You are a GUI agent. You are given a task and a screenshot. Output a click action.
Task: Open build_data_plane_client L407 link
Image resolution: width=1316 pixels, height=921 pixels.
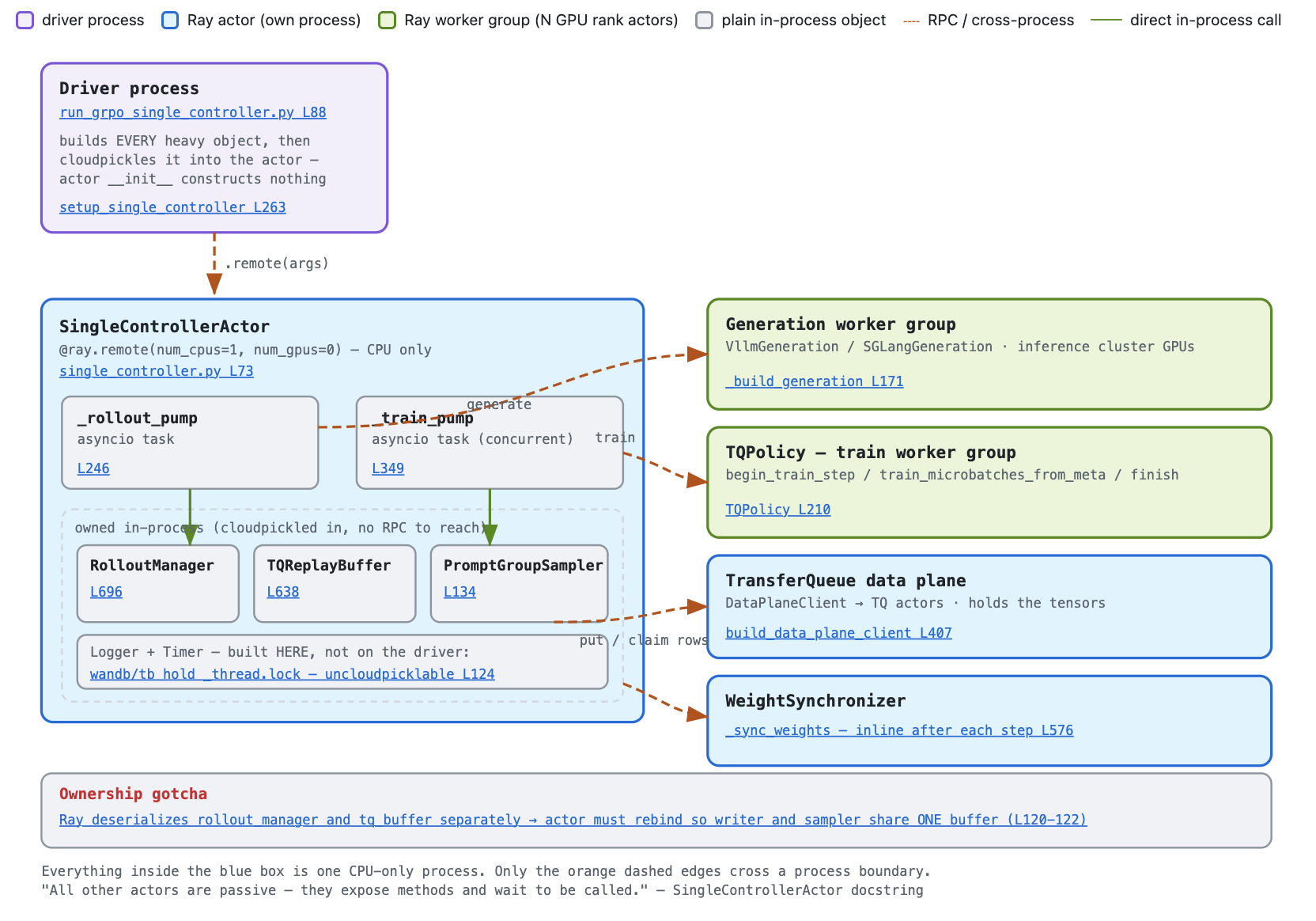[838, 633]
